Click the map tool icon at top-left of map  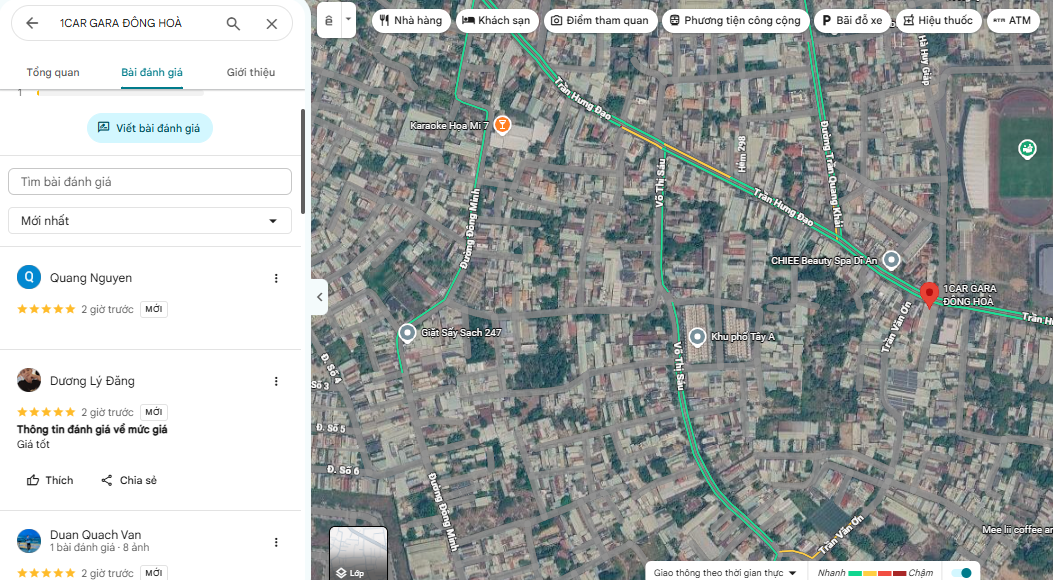tap(328, 20)
